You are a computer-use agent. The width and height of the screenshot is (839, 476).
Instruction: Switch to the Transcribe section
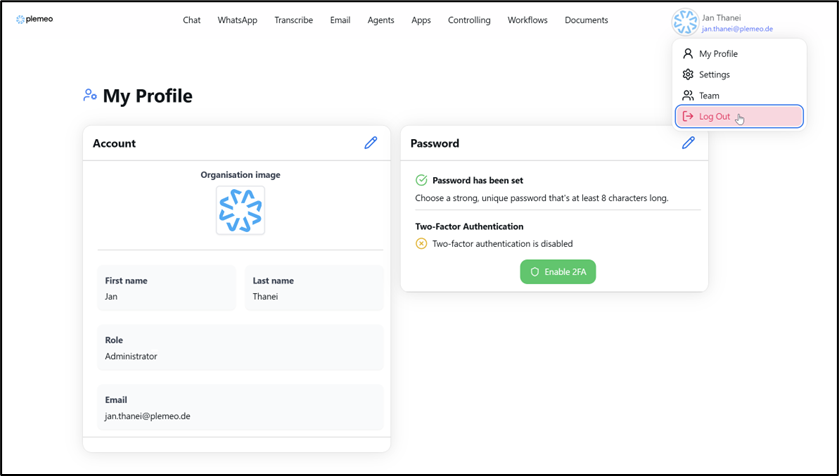pyautogui.click(x=293, y=20)
